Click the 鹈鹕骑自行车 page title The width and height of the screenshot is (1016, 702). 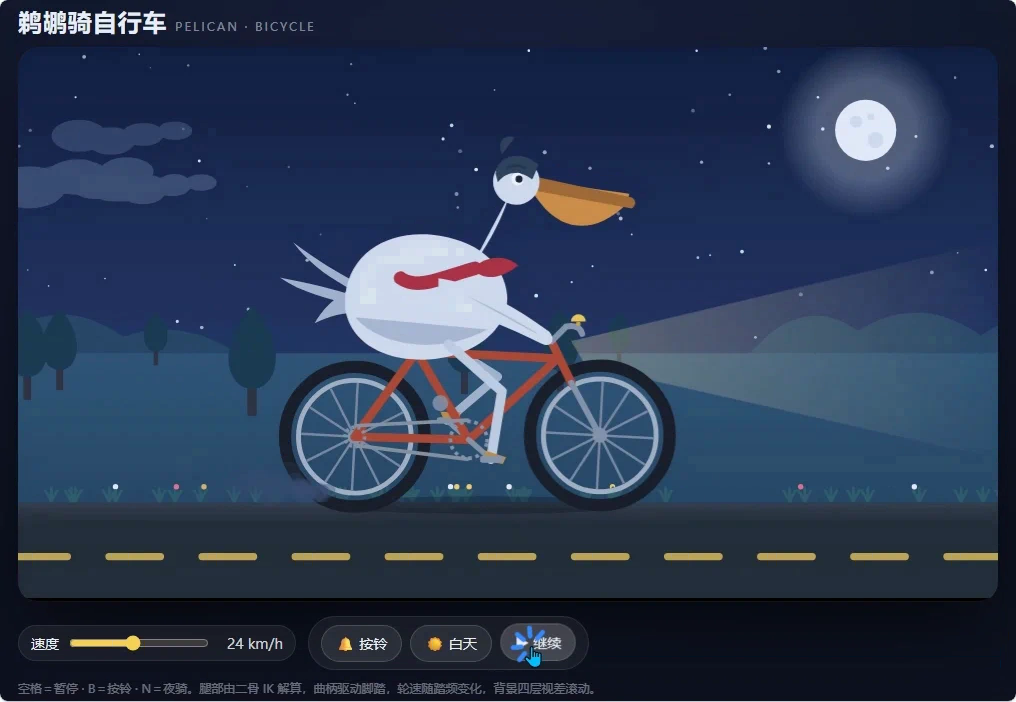[x=91, y=23]
